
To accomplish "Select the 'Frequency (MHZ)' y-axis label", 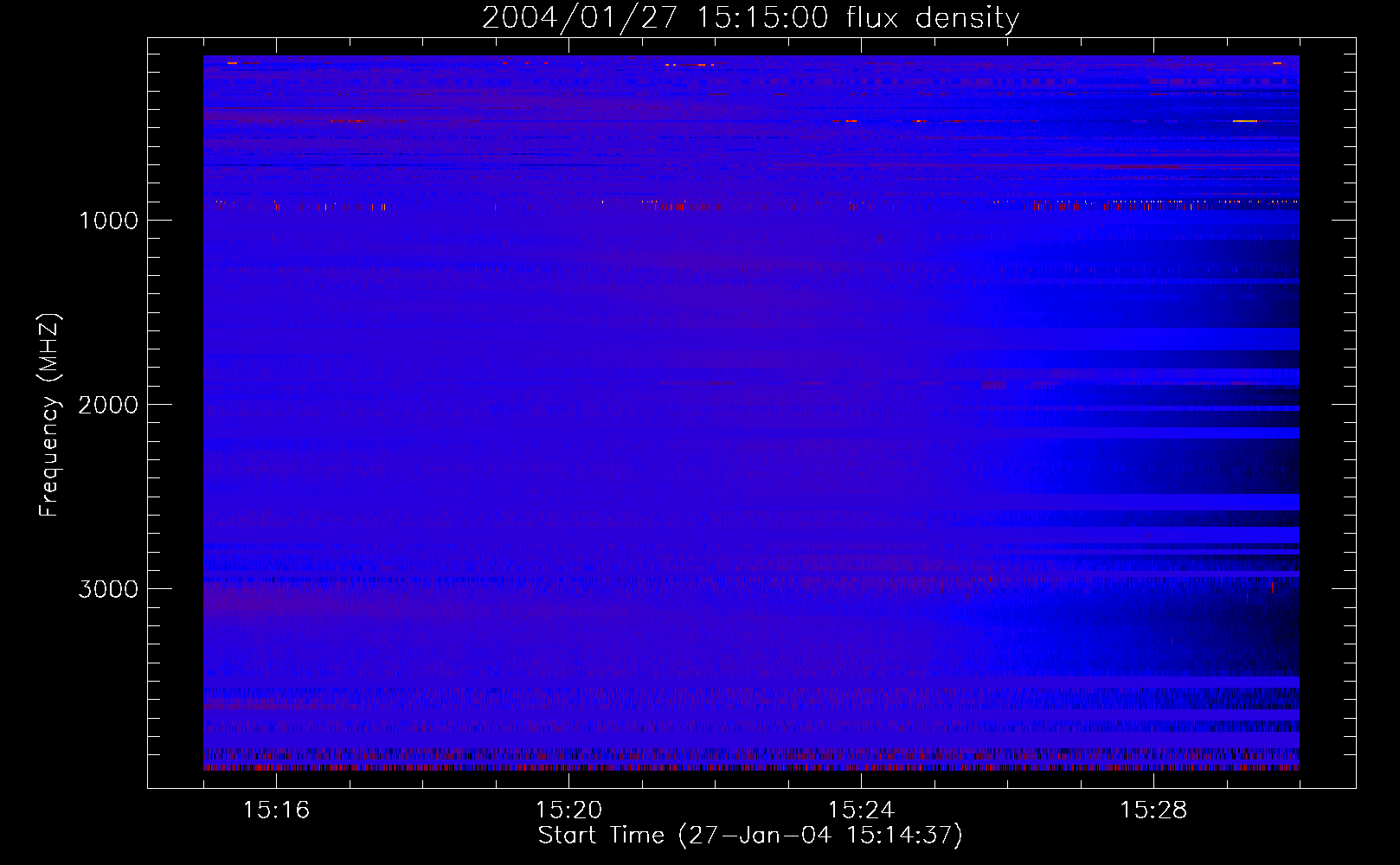I will click(49, 415).
